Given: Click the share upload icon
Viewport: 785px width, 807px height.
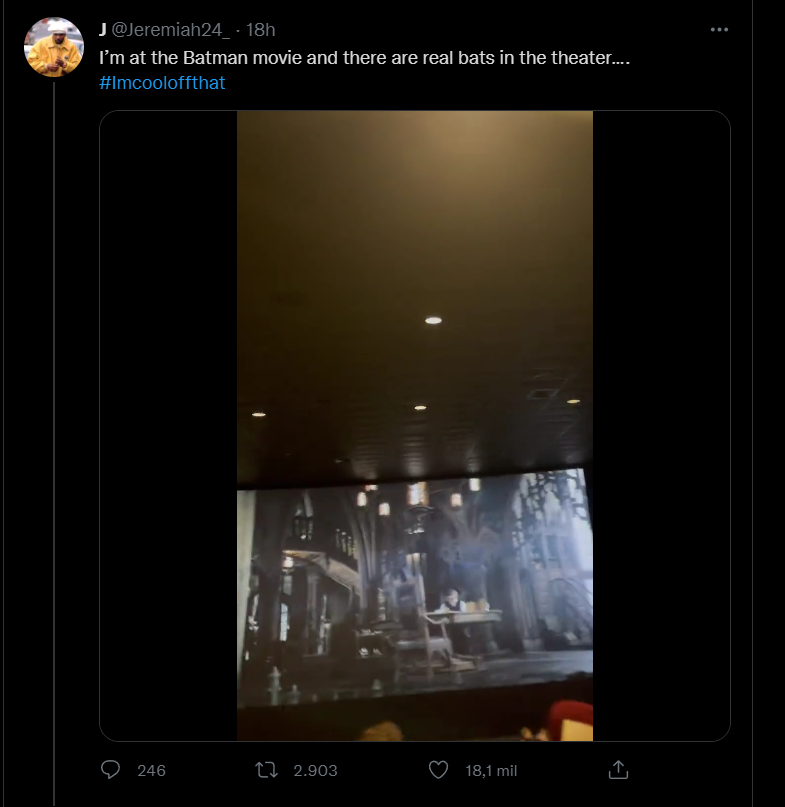Looking at the screenshot, I should point(618,770).
